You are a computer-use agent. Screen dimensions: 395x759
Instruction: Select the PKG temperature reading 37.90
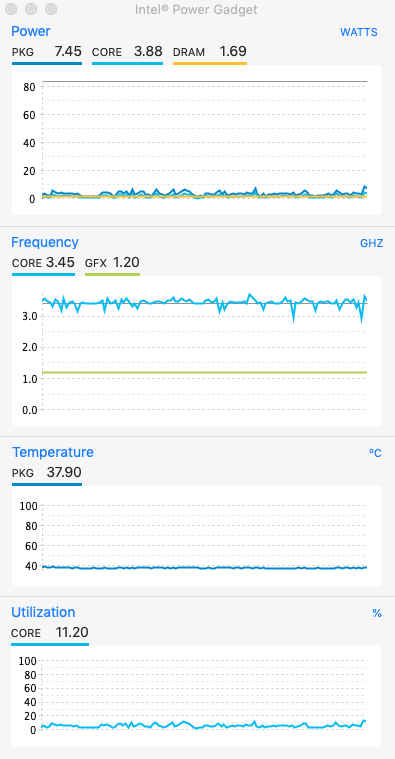click(x=64, y=472)
